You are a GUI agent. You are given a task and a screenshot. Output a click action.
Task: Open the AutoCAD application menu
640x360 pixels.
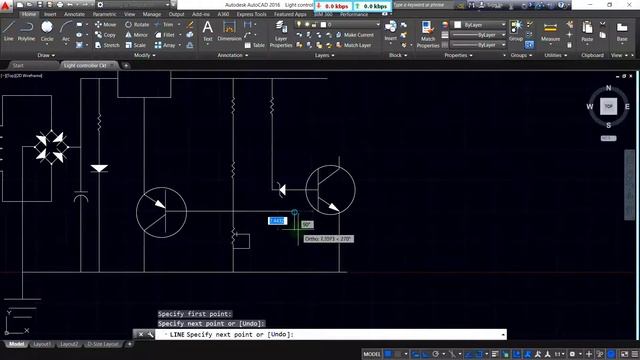click(x=5, y=5)
